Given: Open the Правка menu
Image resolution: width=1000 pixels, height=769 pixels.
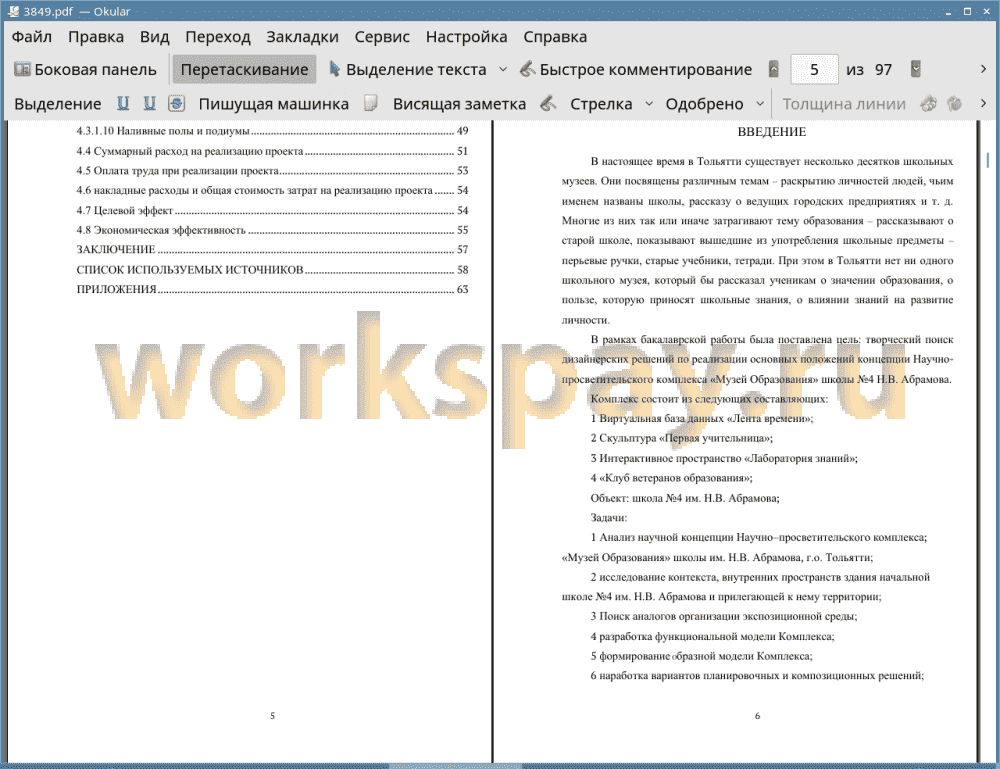Looking at the screenshot, I should [96, 37].
